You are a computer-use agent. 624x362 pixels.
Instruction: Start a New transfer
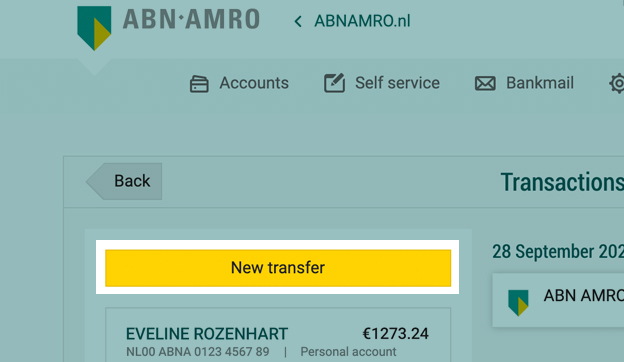click(x=278, y=268)
